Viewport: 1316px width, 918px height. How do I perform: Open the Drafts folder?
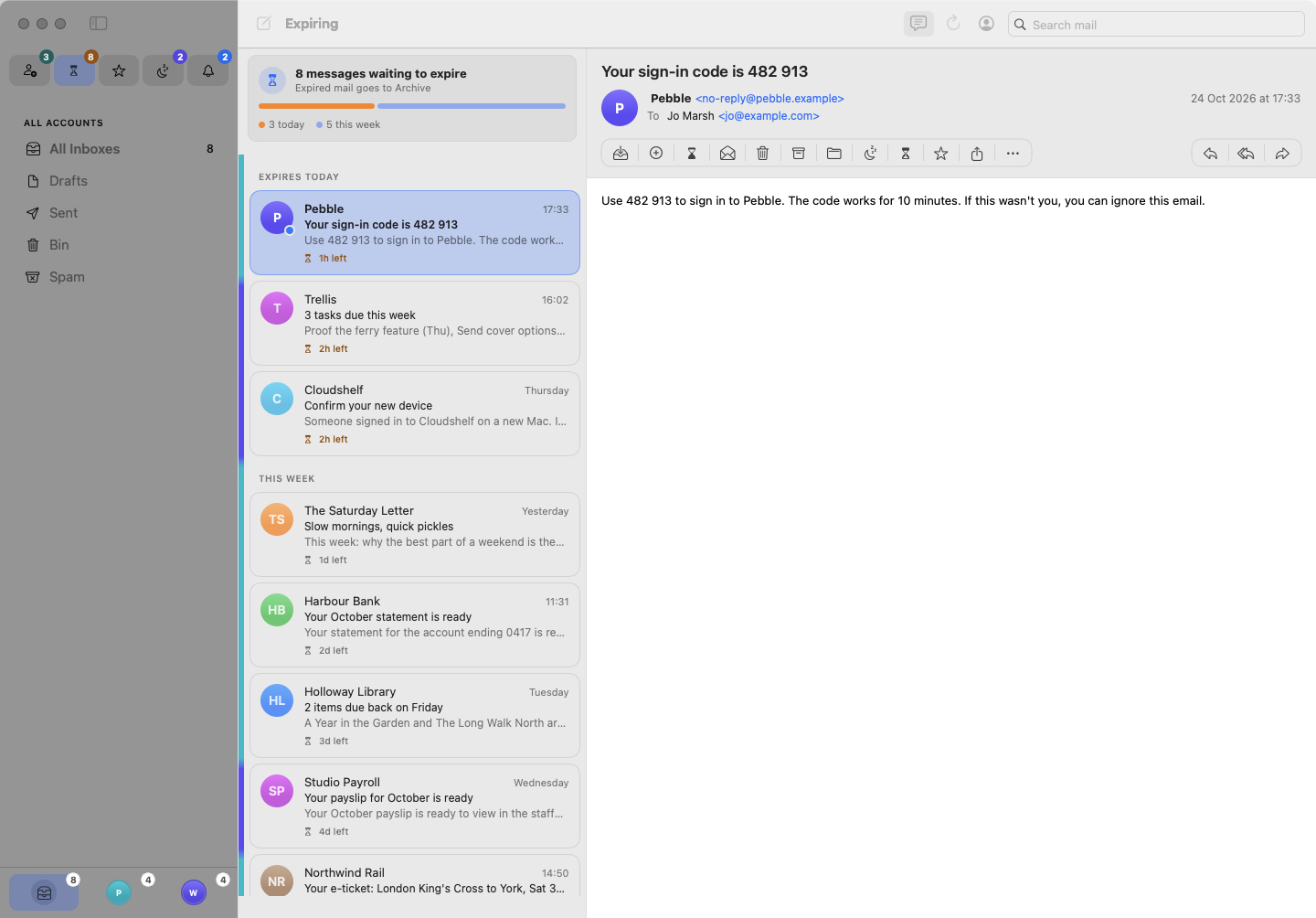point(119,181)
